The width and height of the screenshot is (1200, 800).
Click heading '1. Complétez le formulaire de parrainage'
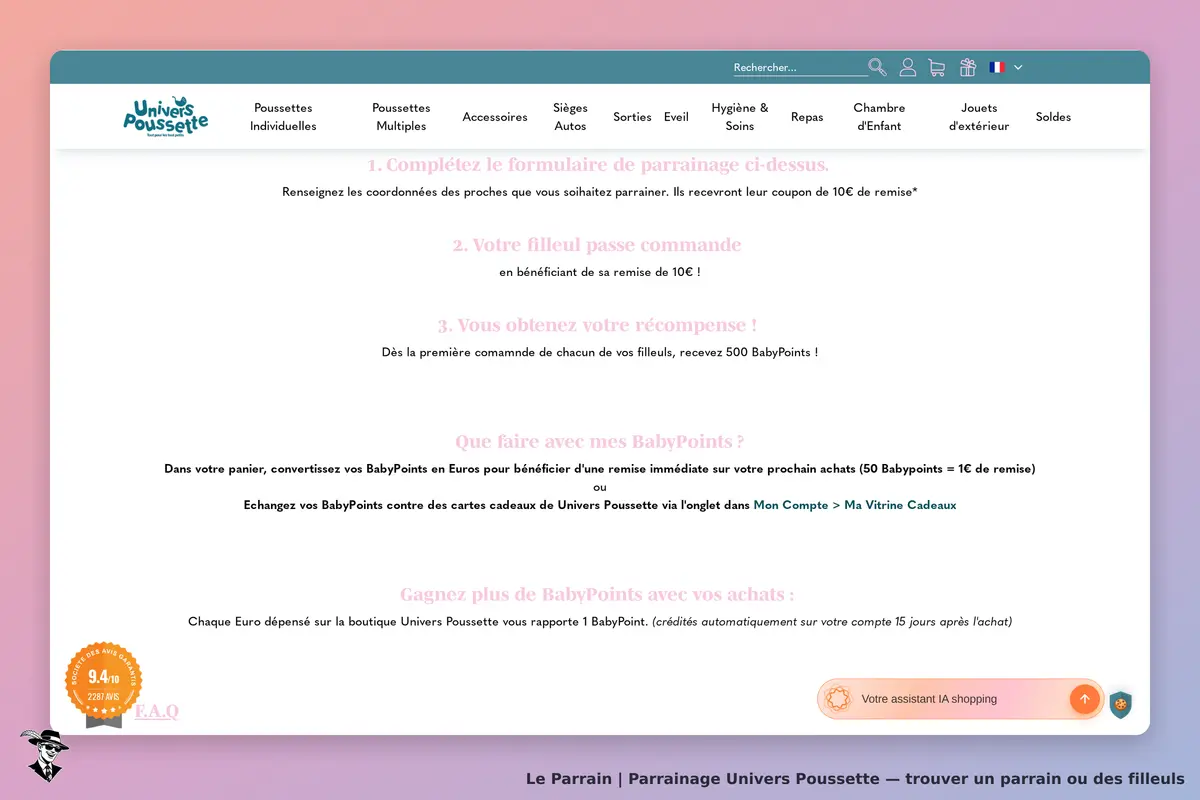598,165
